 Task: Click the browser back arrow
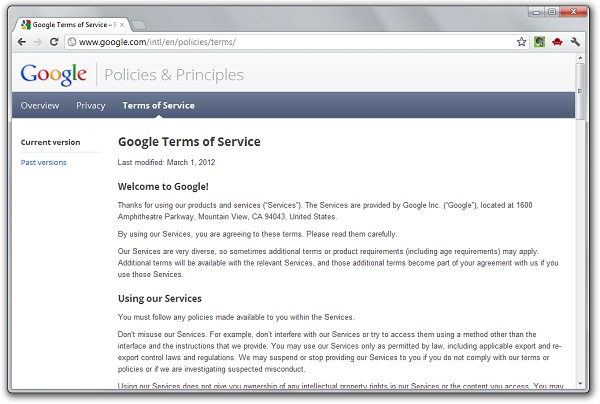click(x=22, y=43)
